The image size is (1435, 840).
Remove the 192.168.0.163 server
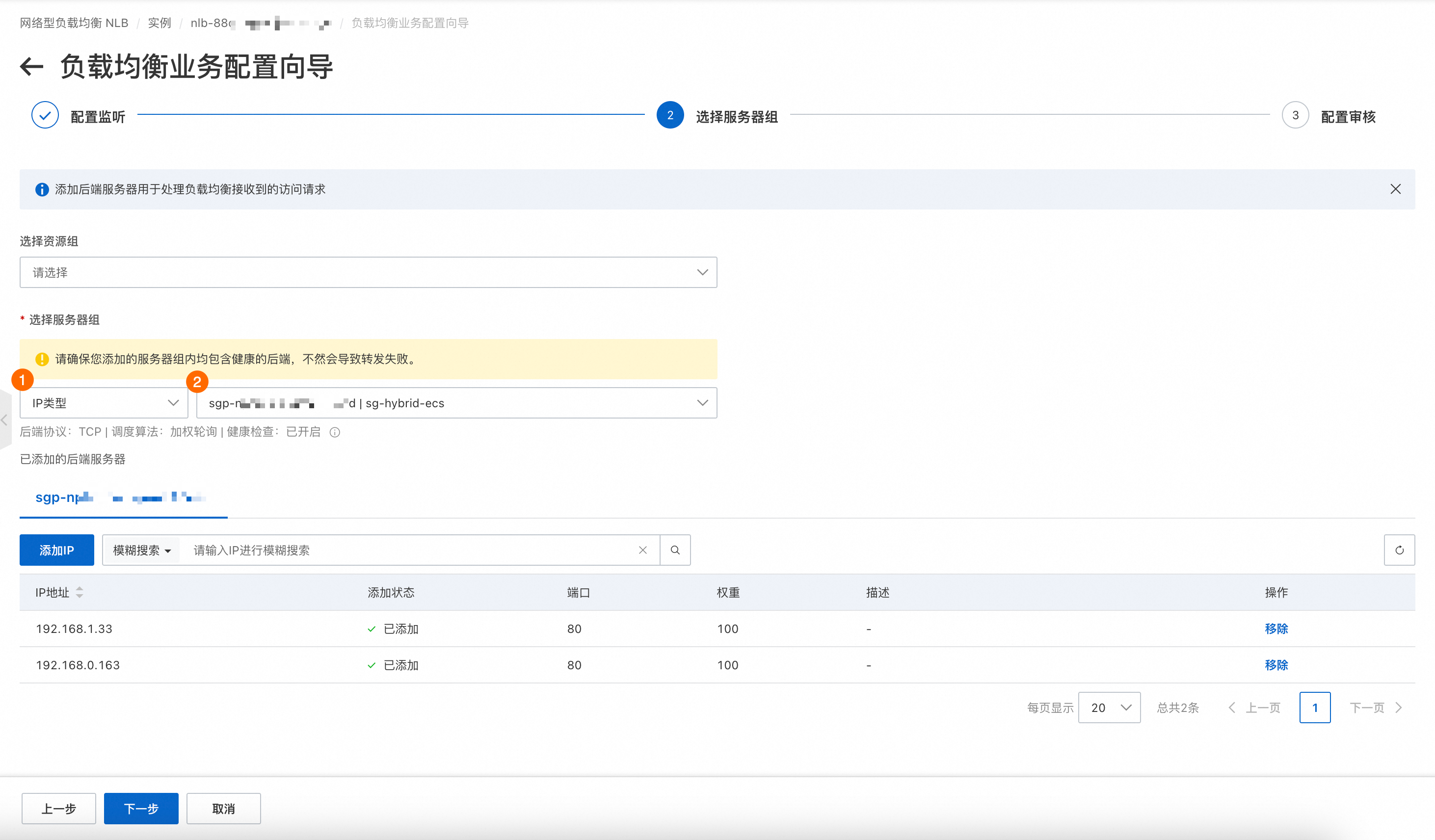(1276, 665)
